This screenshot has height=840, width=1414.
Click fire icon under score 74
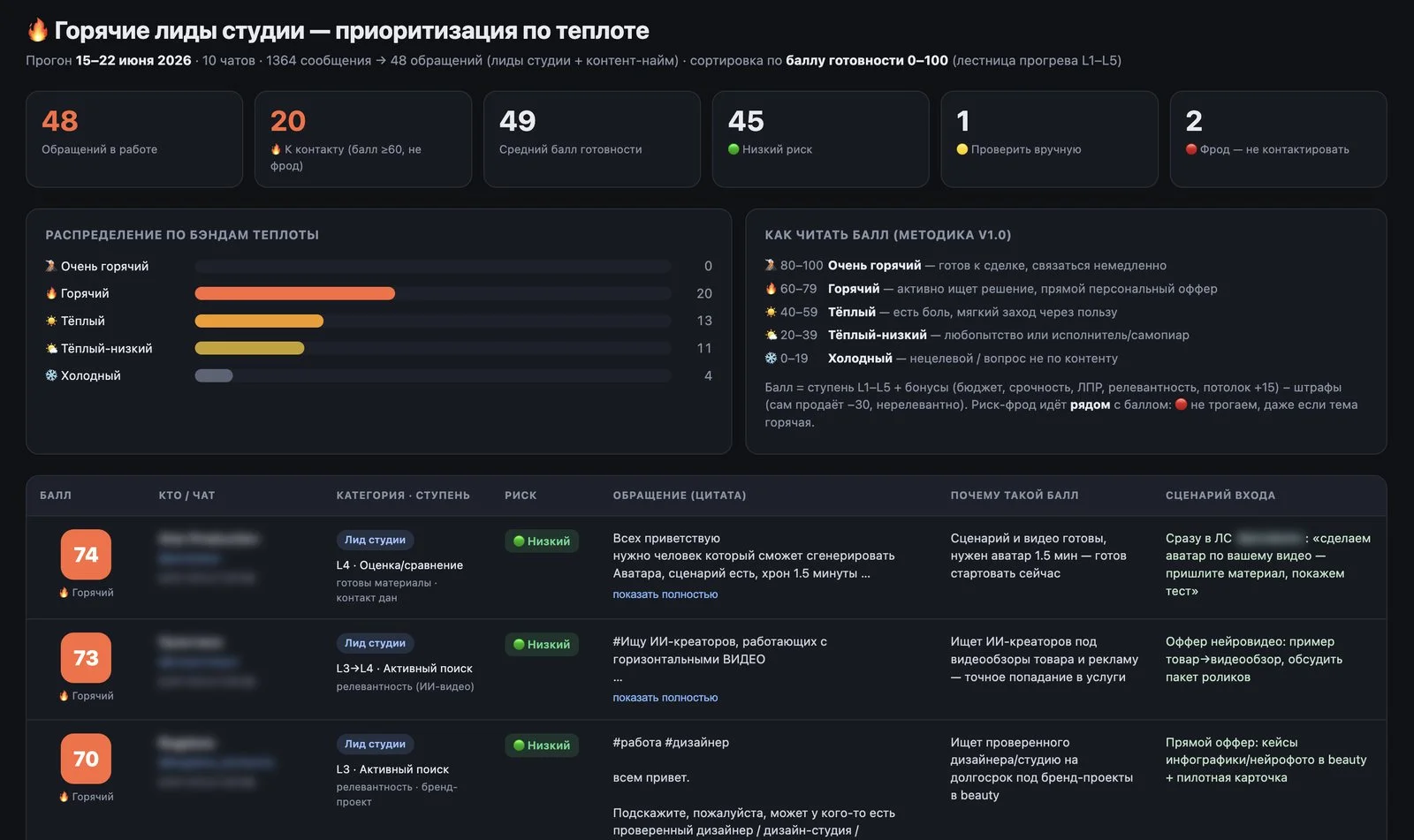(x=64, y=593)
